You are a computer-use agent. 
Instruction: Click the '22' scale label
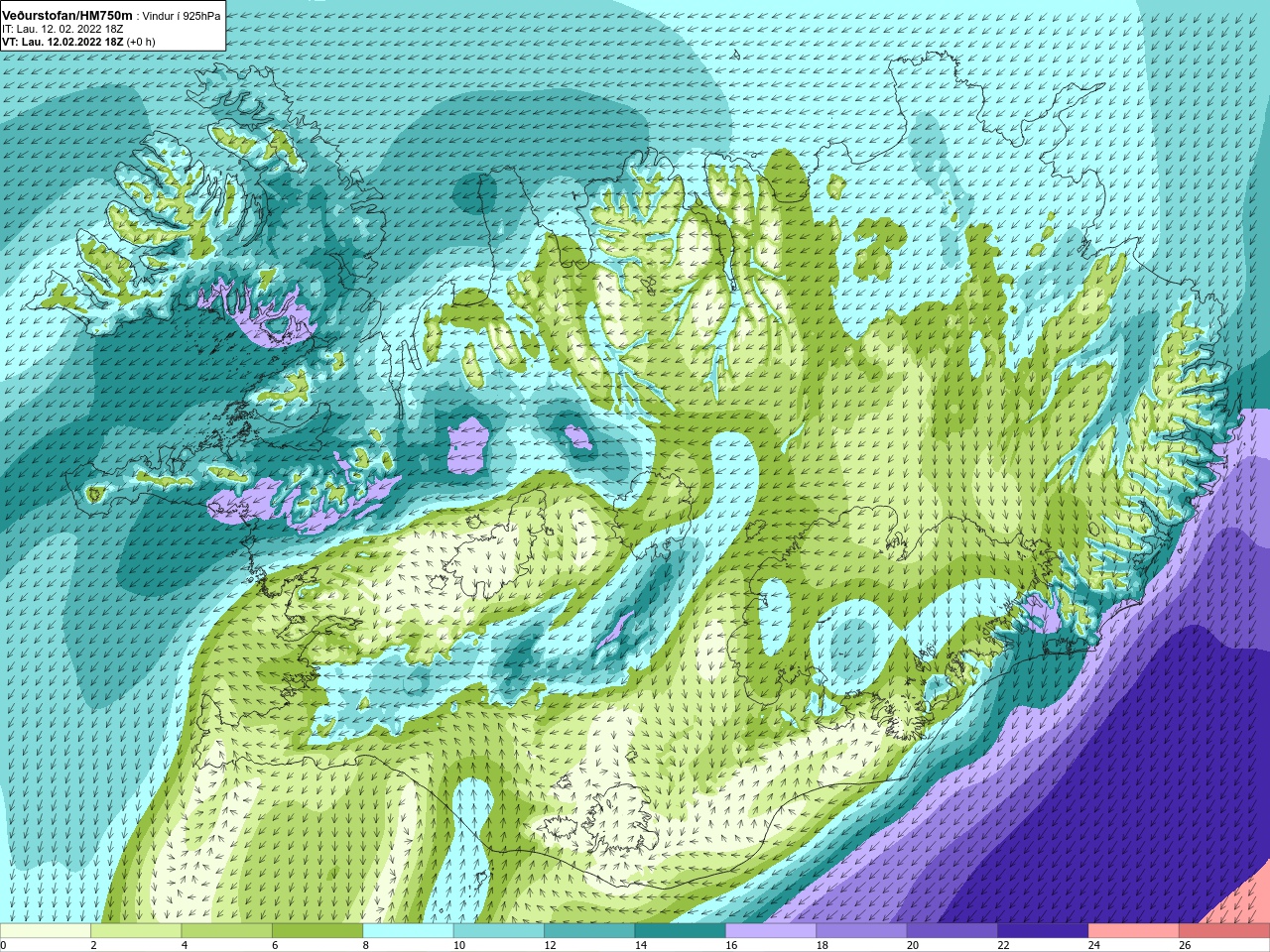(1004, 945)
